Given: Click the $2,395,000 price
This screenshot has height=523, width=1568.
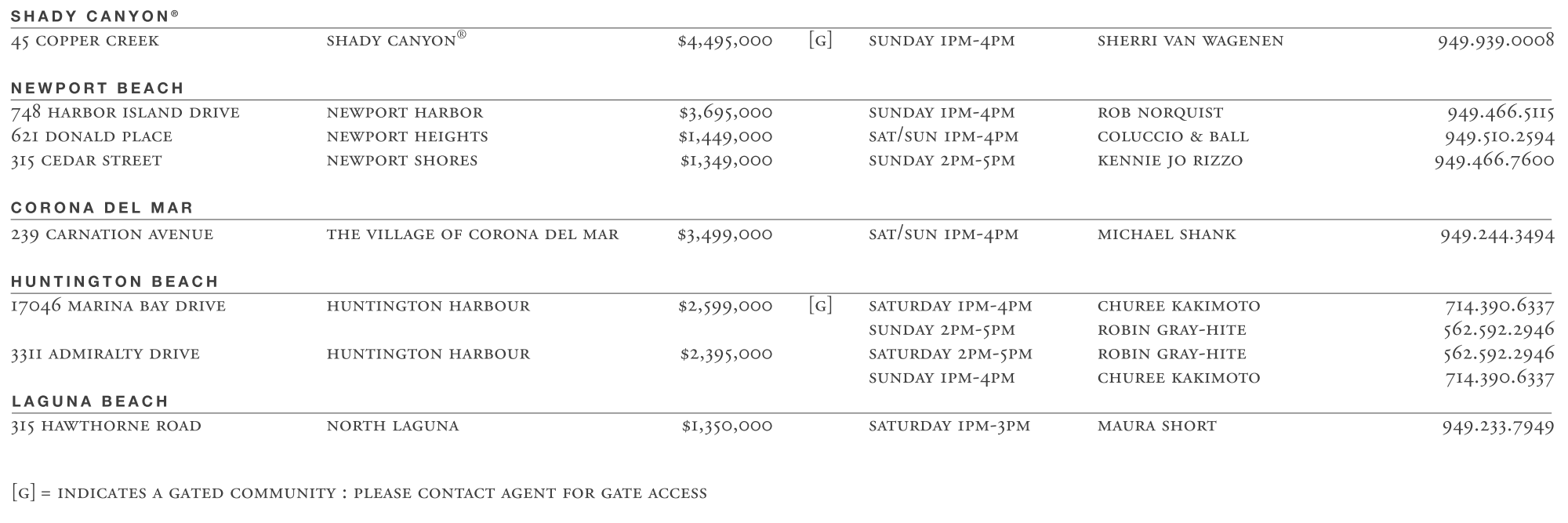Looking at the screenshot, I should 726,354.
